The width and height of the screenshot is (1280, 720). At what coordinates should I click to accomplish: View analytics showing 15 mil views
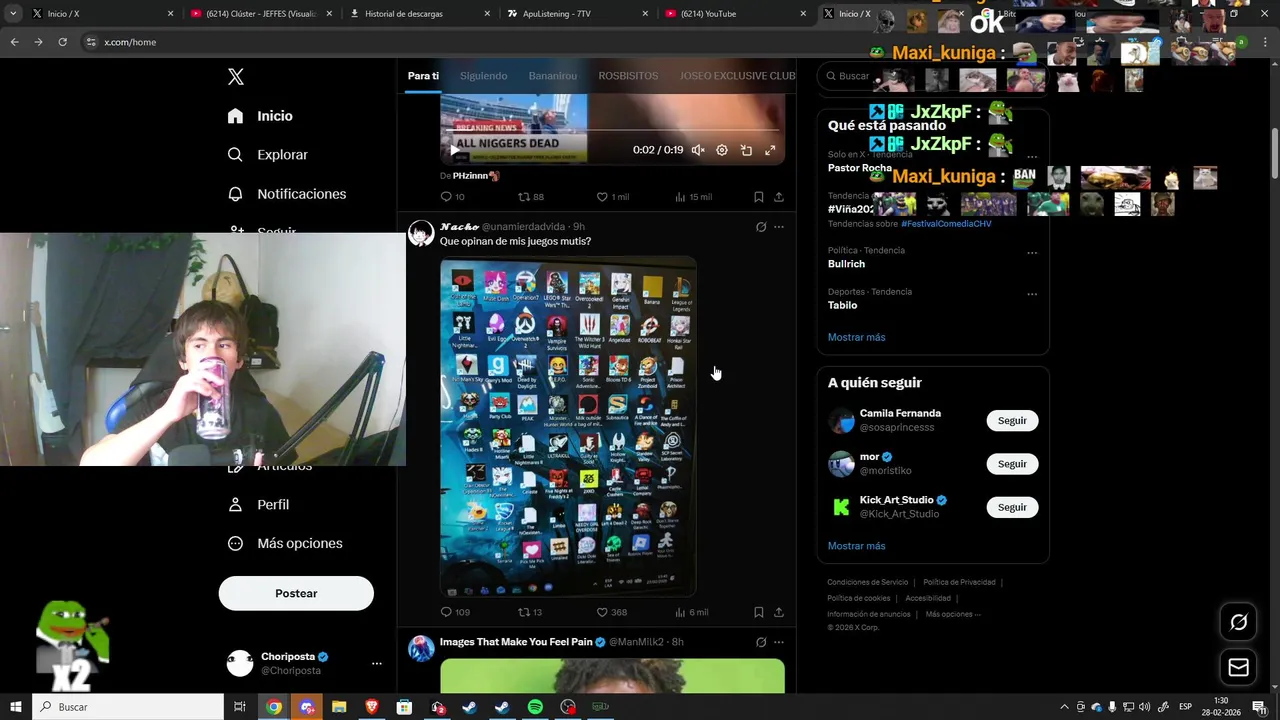(x=693, y=197)
